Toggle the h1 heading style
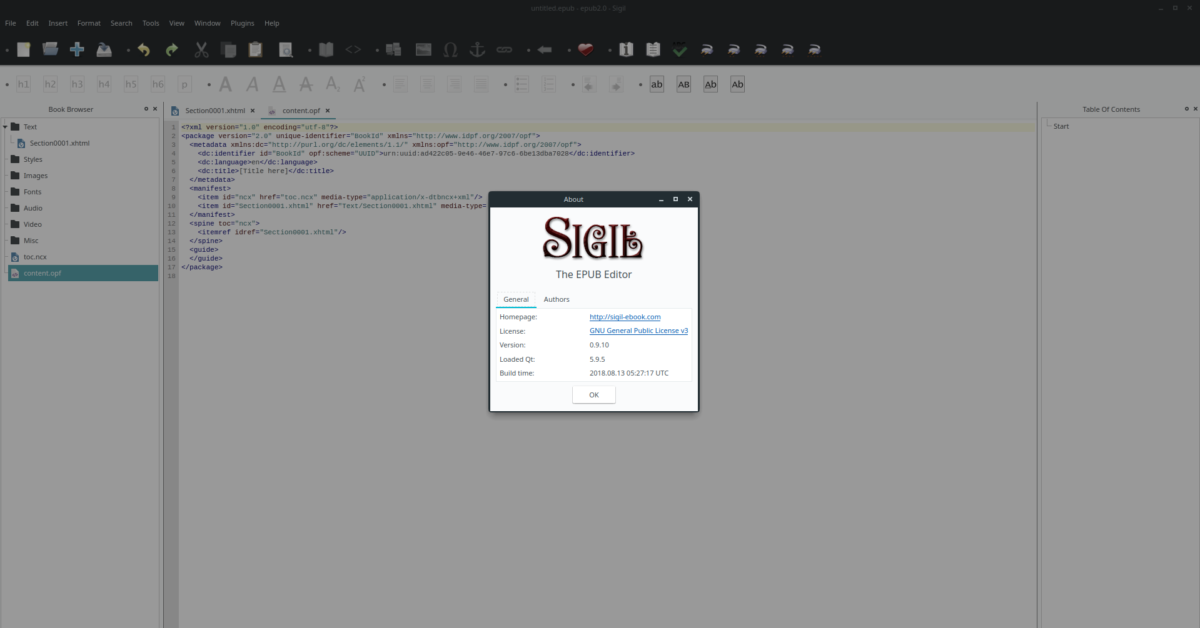Screen dimensions: 1200x628 click(x=23, y=84)
